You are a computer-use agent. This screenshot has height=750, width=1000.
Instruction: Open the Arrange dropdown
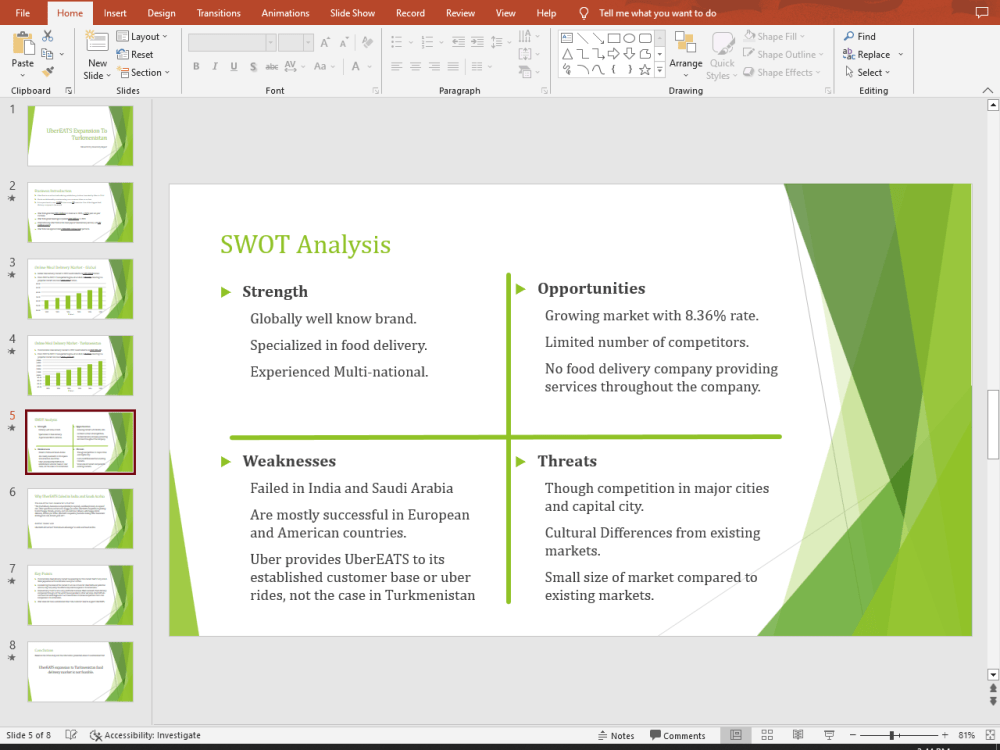click(x=686, y=54)
